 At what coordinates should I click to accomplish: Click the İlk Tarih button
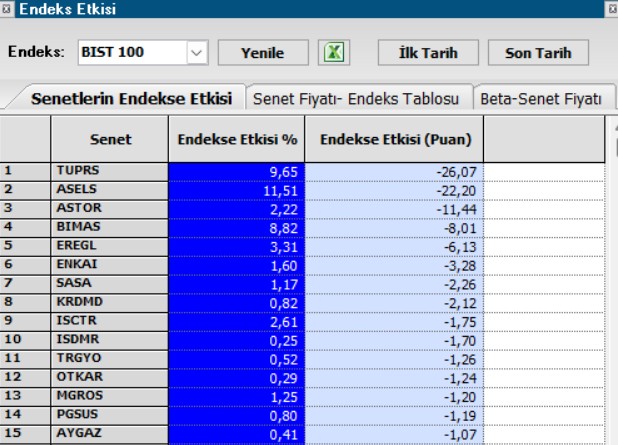(x=428, y=52)
